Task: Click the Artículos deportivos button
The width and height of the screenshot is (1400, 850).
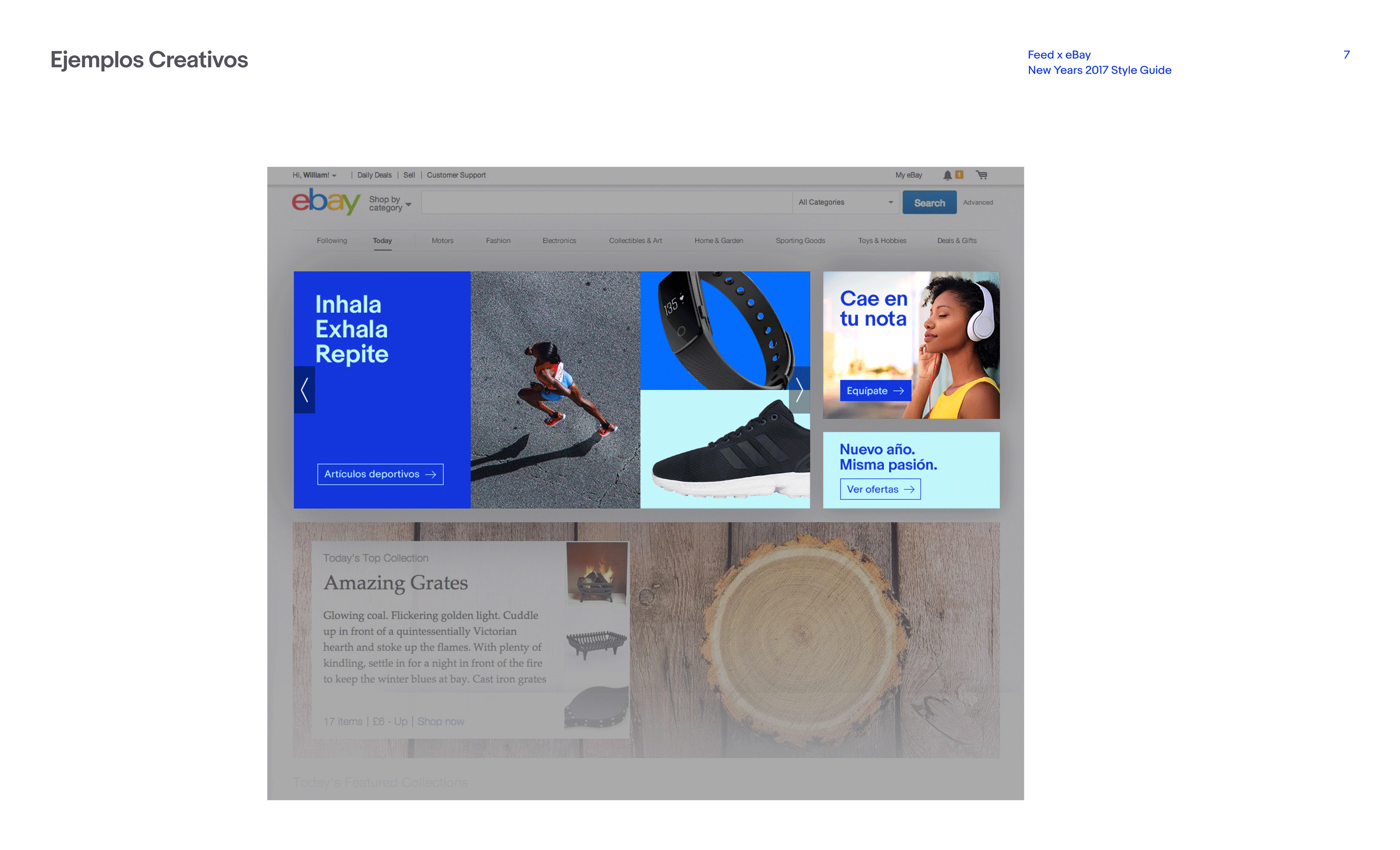Action: tap(380, 474)
